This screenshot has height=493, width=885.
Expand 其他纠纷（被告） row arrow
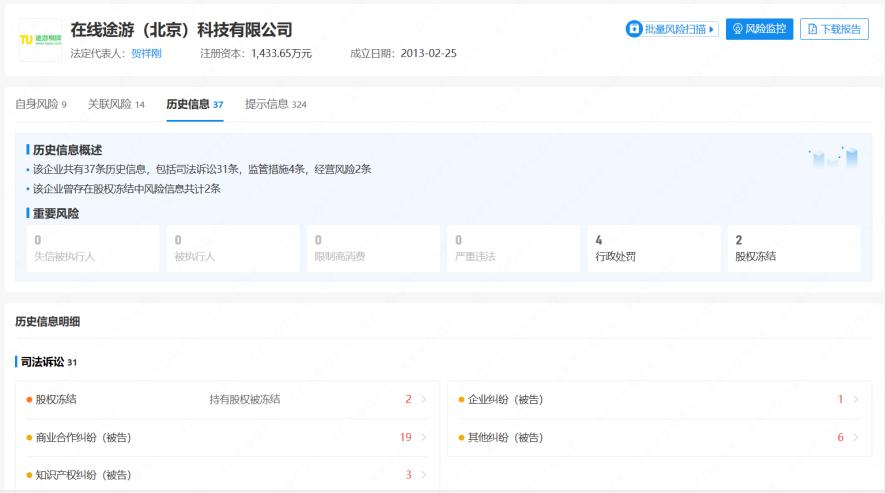pos(855,437)
